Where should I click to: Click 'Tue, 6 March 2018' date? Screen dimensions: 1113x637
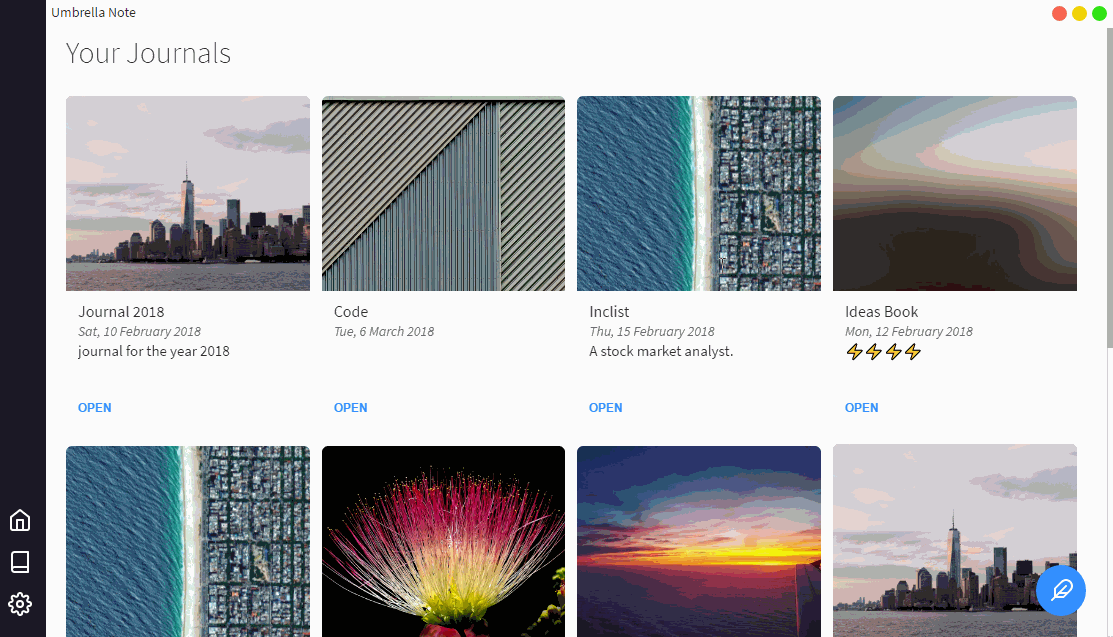pyautogui.click(x=384, y=332)
